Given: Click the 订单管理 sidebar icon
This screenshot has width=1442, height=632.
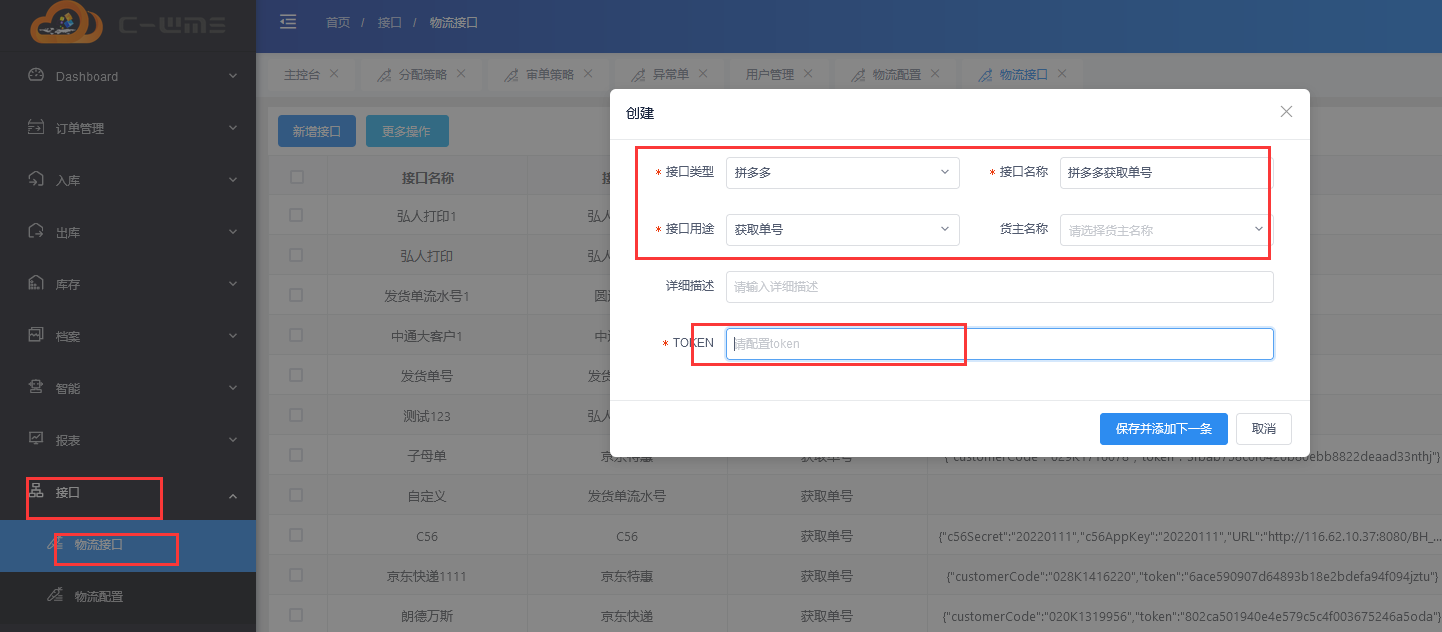Looking at the screenshot, I should 36,127.
